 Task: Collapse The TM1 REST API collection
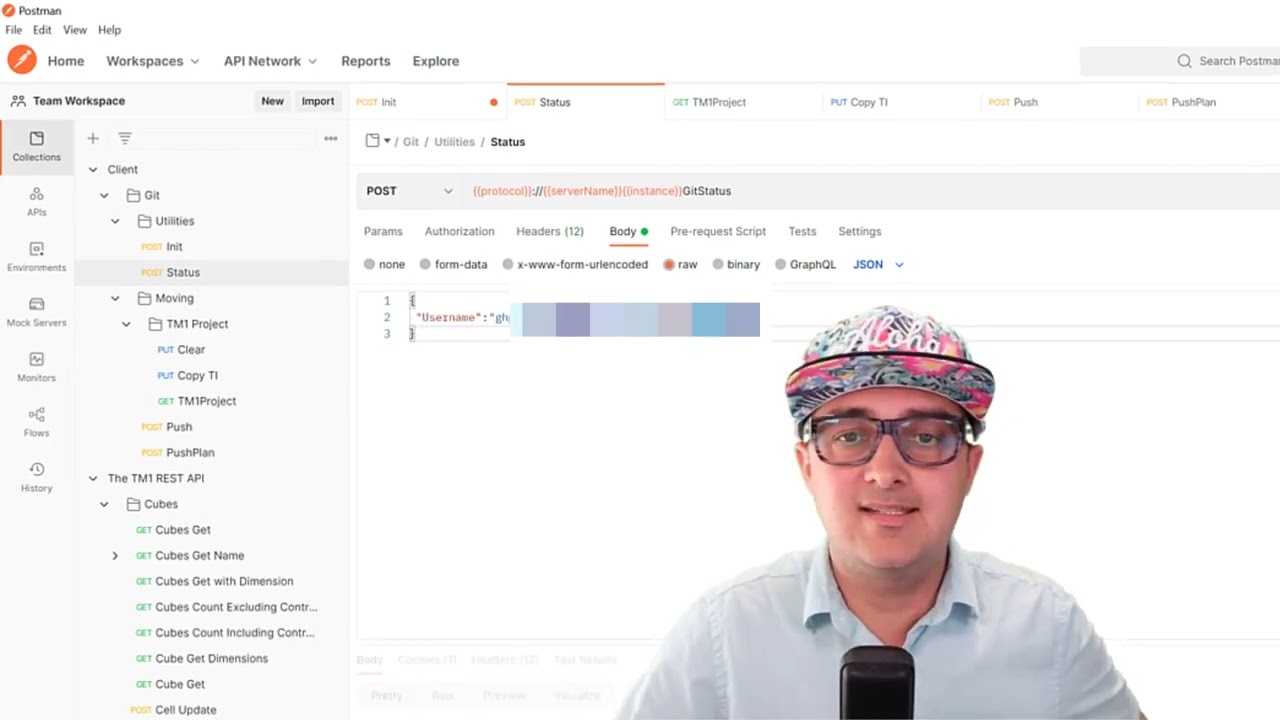[x=93, y=478]
